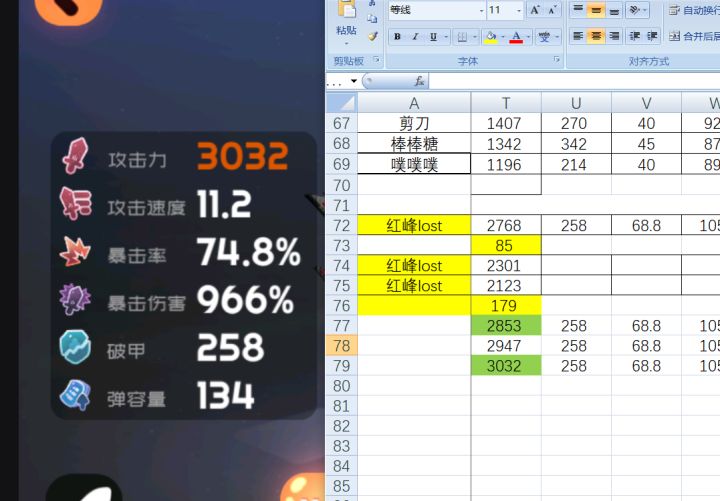Click the attack power (攻击力) sword icon

point(75,156)
